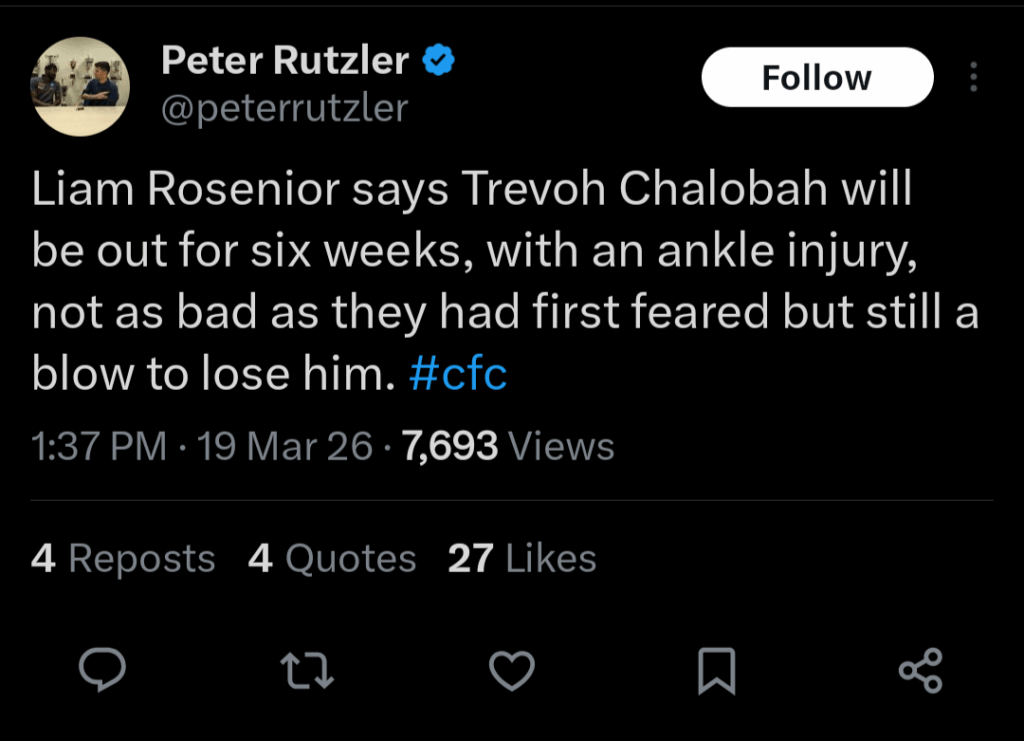Like the tweet using the heart icon
Viewport: 1024px width, 741px height.
pyautogui.click(x=512, y=671)
